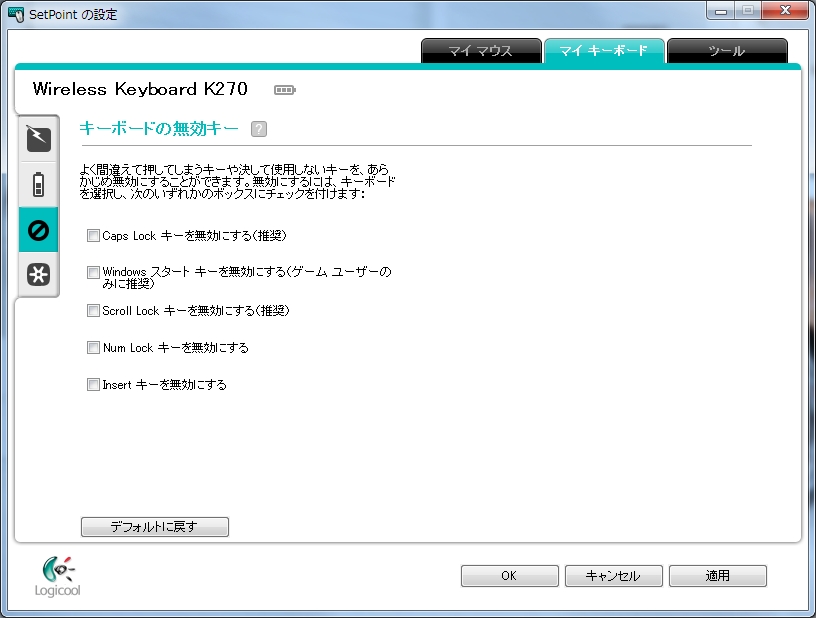Click the Wireless Keyboard K270 title

click(140, 89)
